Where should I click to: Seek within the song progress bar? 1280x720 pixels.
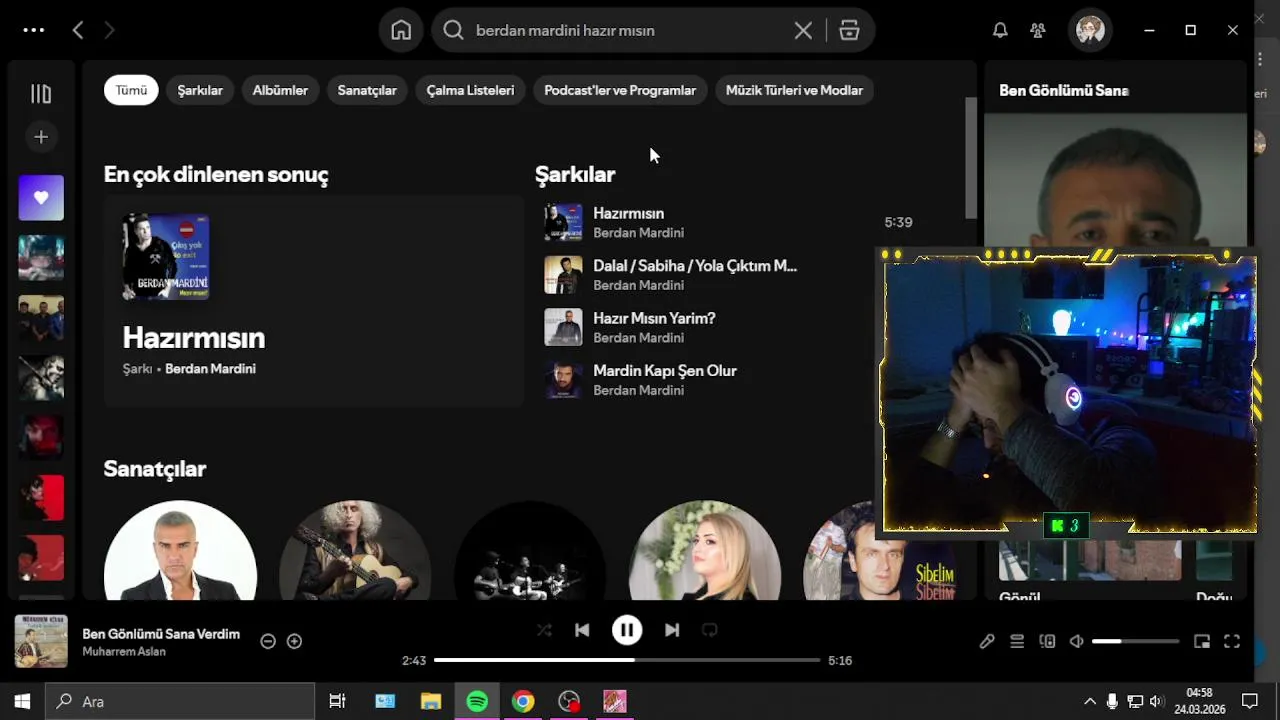pos(627,660)
